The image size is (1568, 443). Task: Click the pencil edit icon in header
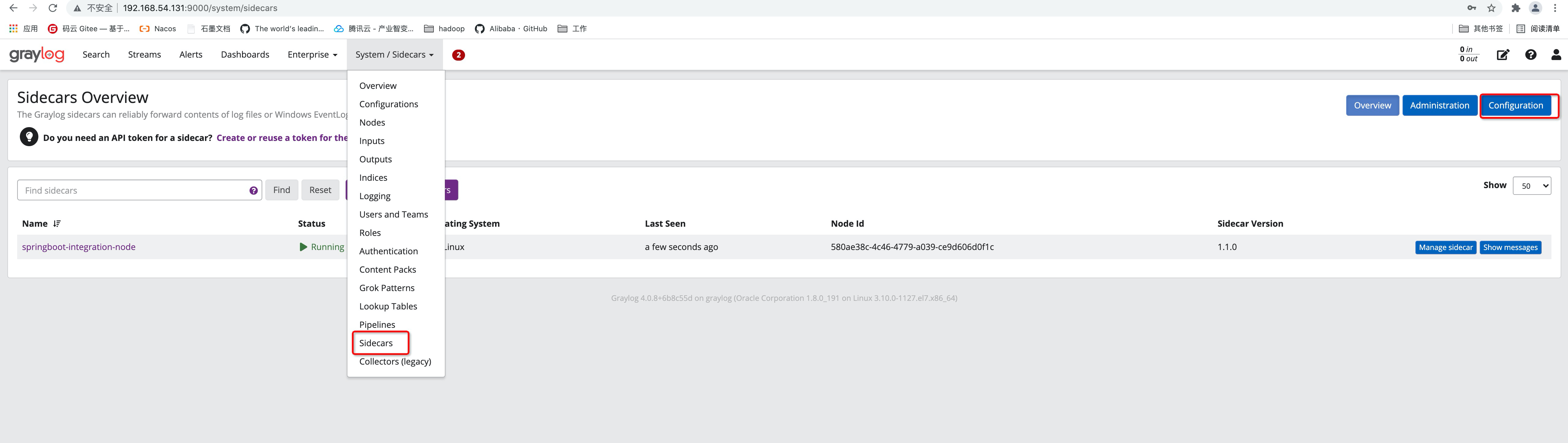[1503, 54]
